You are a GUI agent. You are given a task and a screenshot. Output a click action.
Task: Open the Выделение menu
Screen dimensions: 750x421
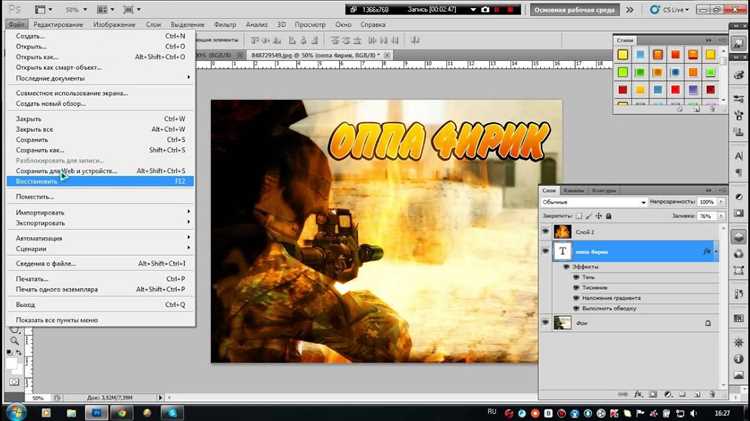pyautogui.click(x=187, y=24)
